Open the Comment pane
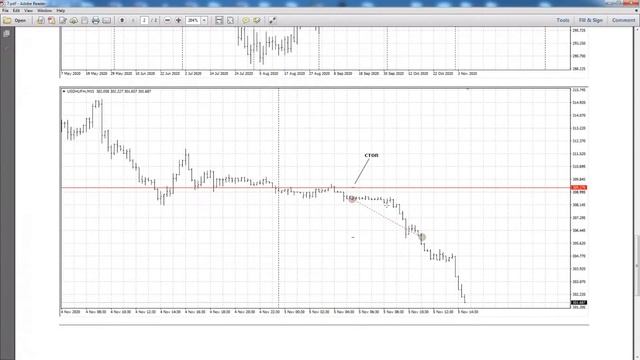This screenshot has height=360, width=640. tap(623, 20)
